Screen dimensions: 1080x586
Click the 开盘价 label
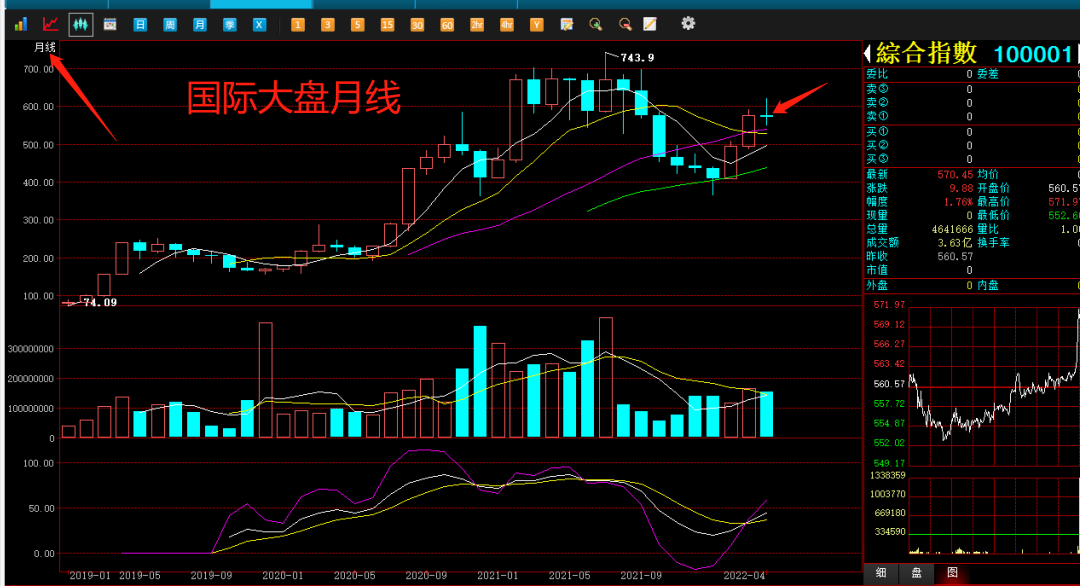tap(993, 188)
